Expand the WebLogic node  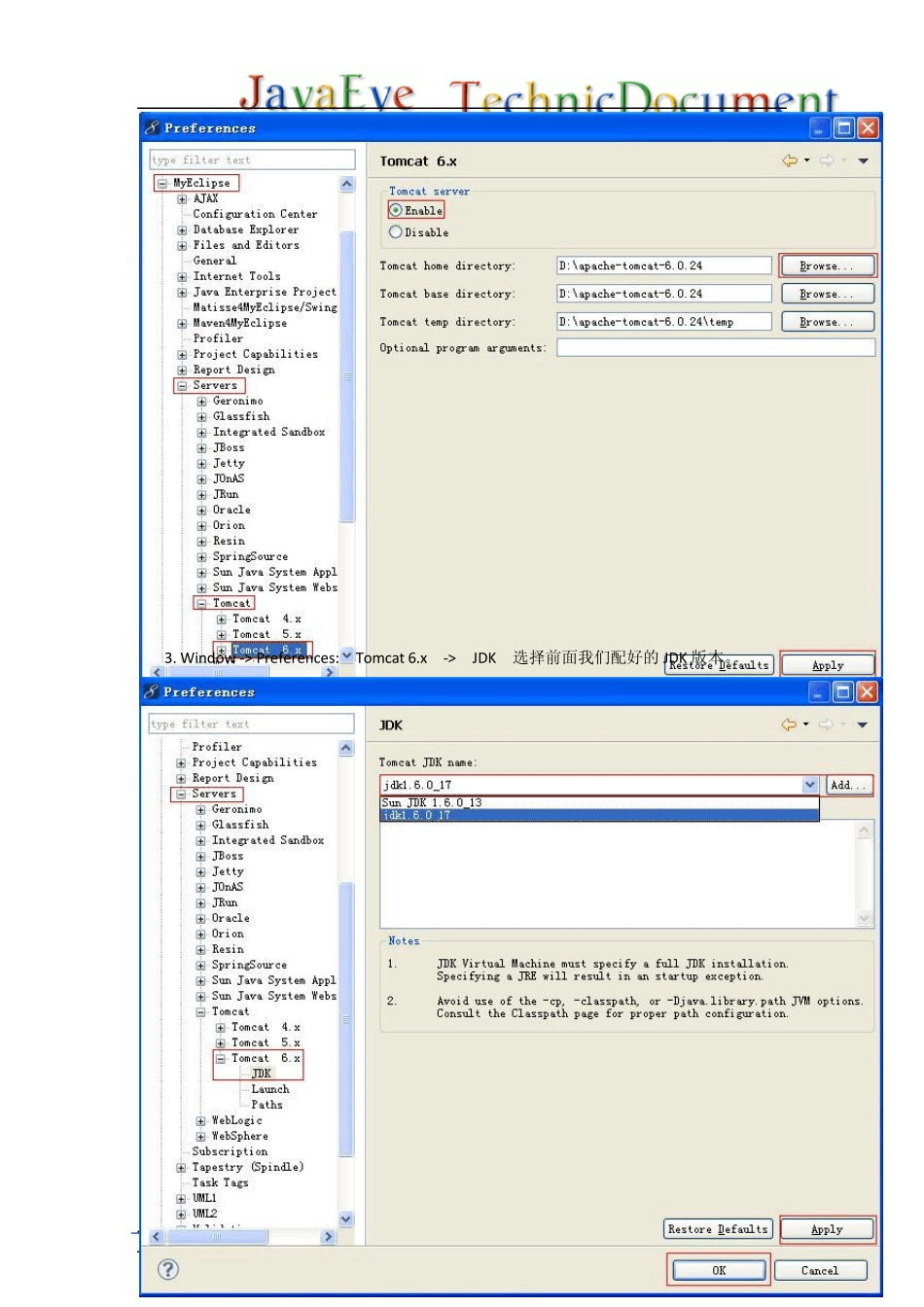[x=200, y=1121]
